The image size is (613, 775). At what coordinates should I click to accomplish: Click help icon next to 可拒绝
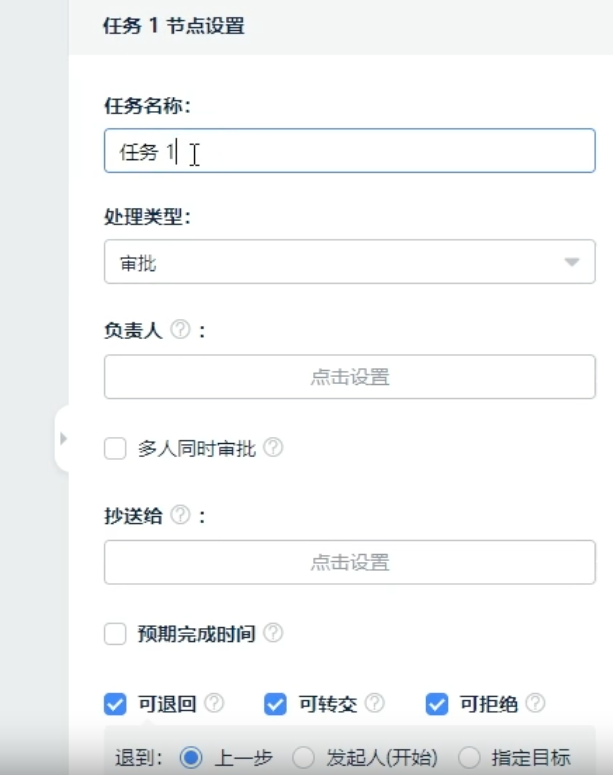[x=536, y=704]
